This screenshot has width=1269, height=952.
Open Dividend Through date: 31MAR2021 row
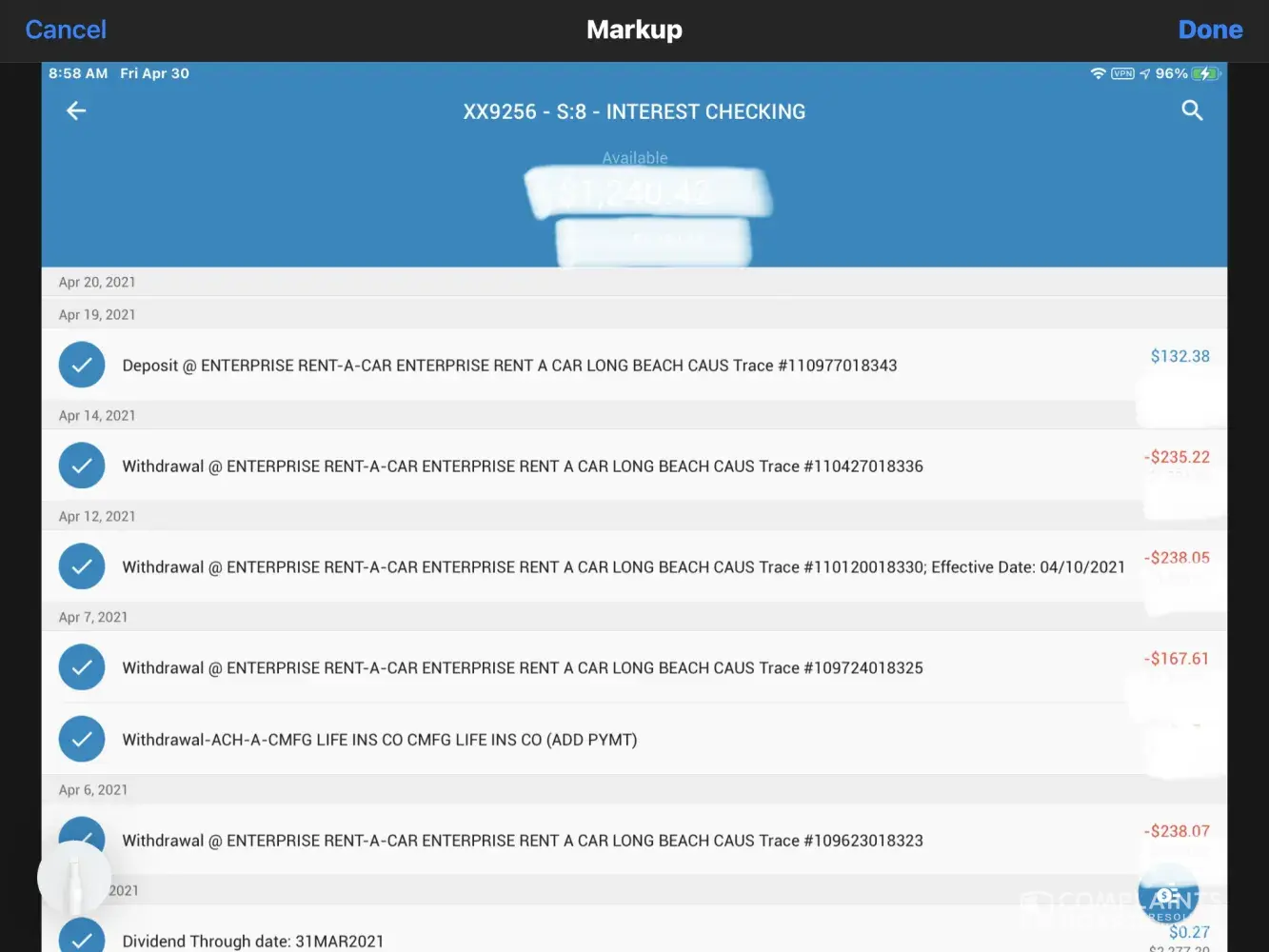[634, 929]
